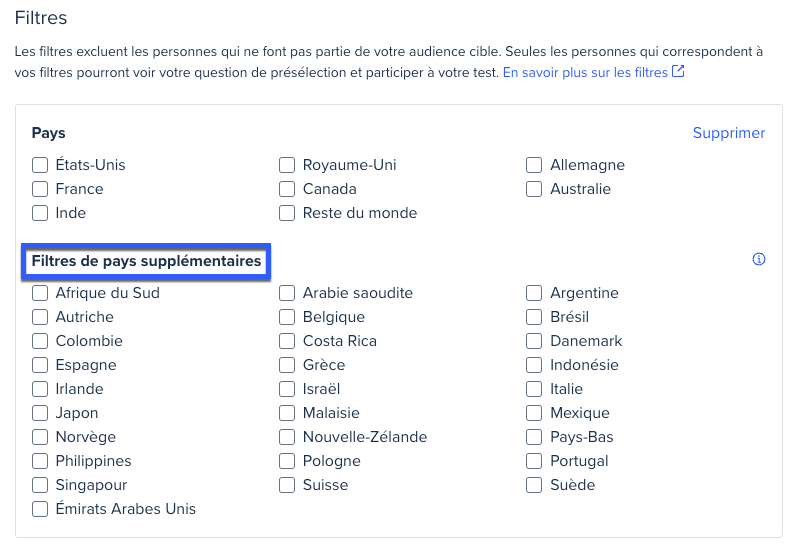This screenshot has width=799, height=547.
Task: Click the info icon beside supplementary filters
Action: click(758, 260)
